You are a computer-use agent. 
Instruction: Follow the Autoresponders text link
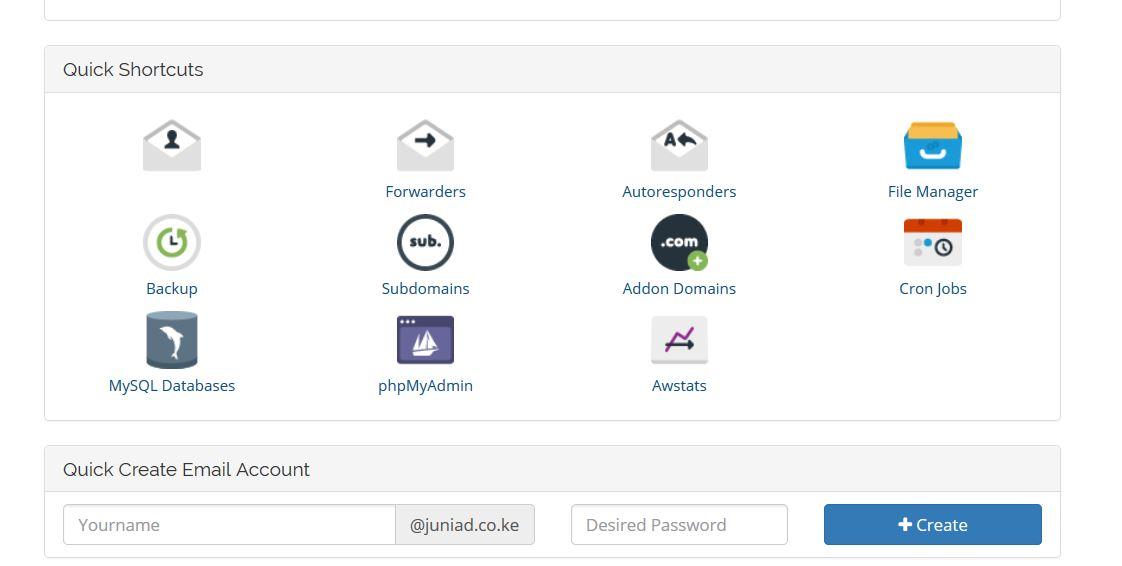tap(679, 192)
